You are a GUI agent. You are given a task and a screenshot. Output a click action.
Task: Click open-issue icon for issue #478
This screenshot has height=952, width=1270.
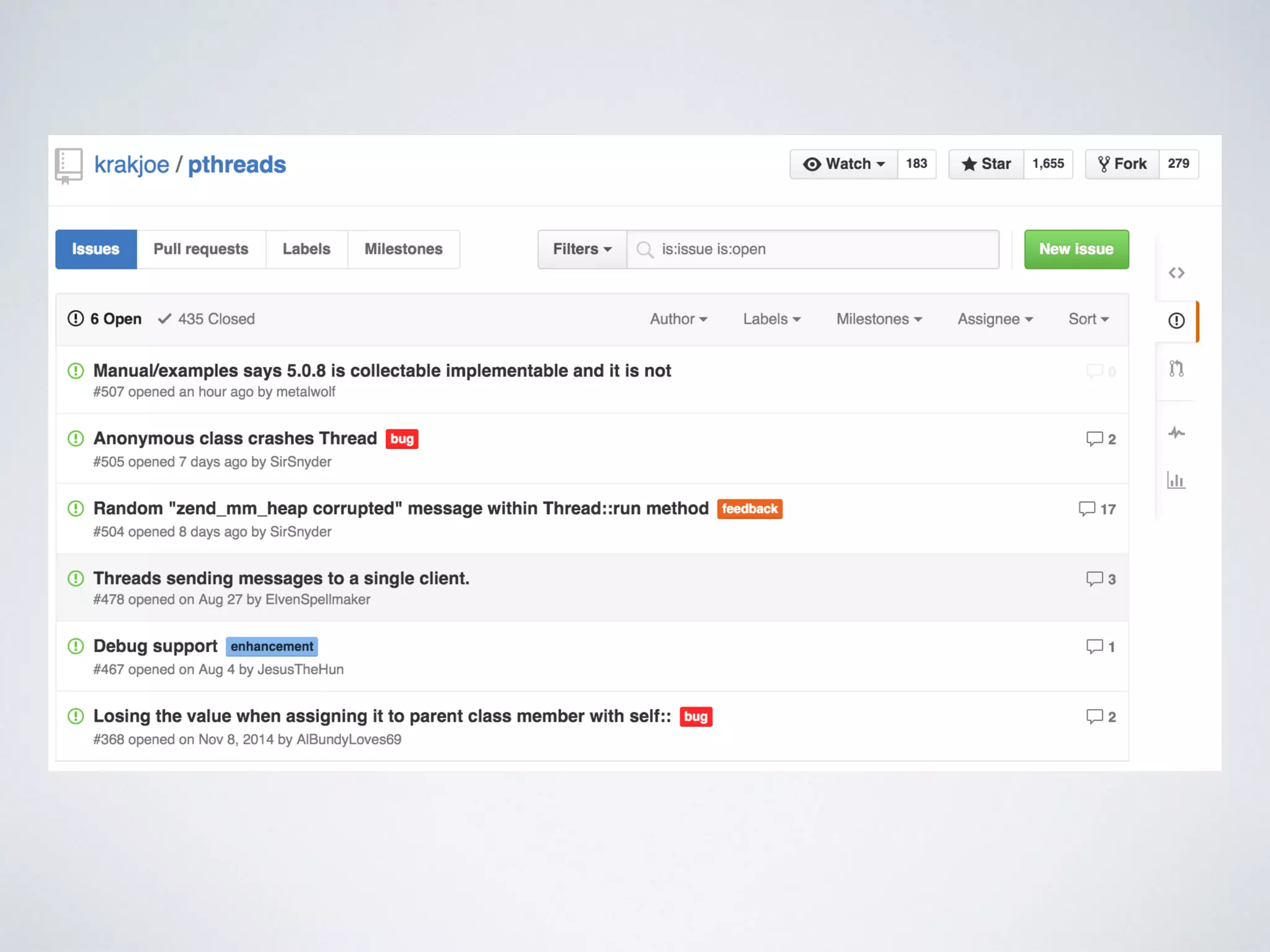[76, 579]
